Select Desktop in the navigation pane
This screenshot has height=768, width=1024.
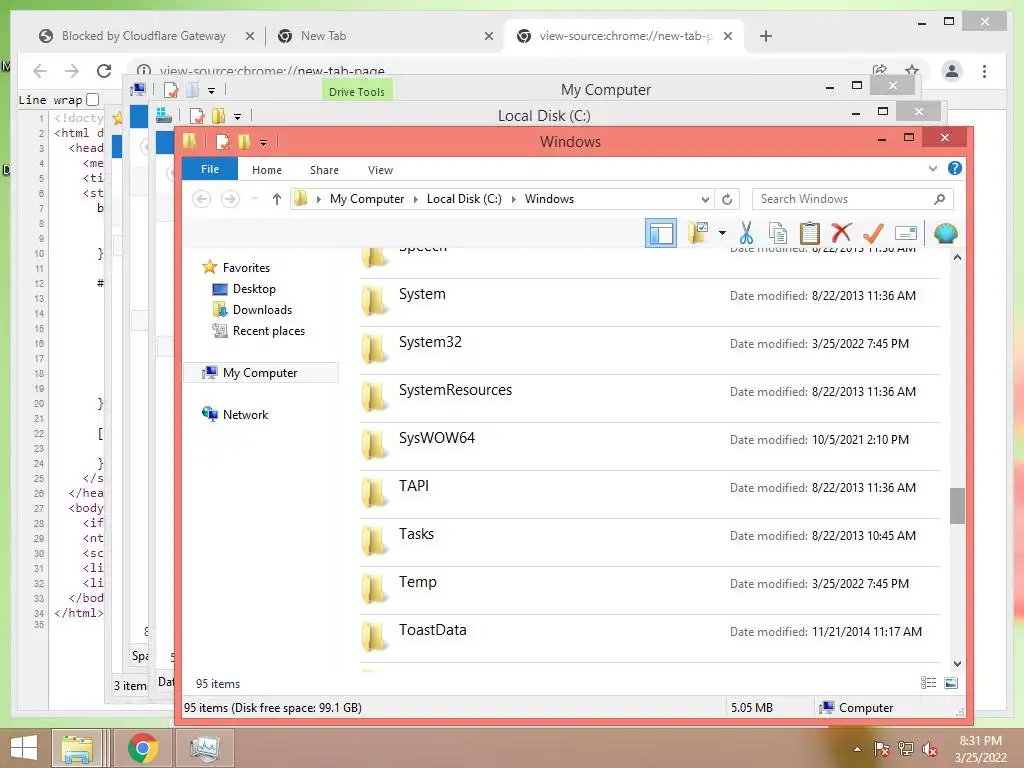(253, 289)
